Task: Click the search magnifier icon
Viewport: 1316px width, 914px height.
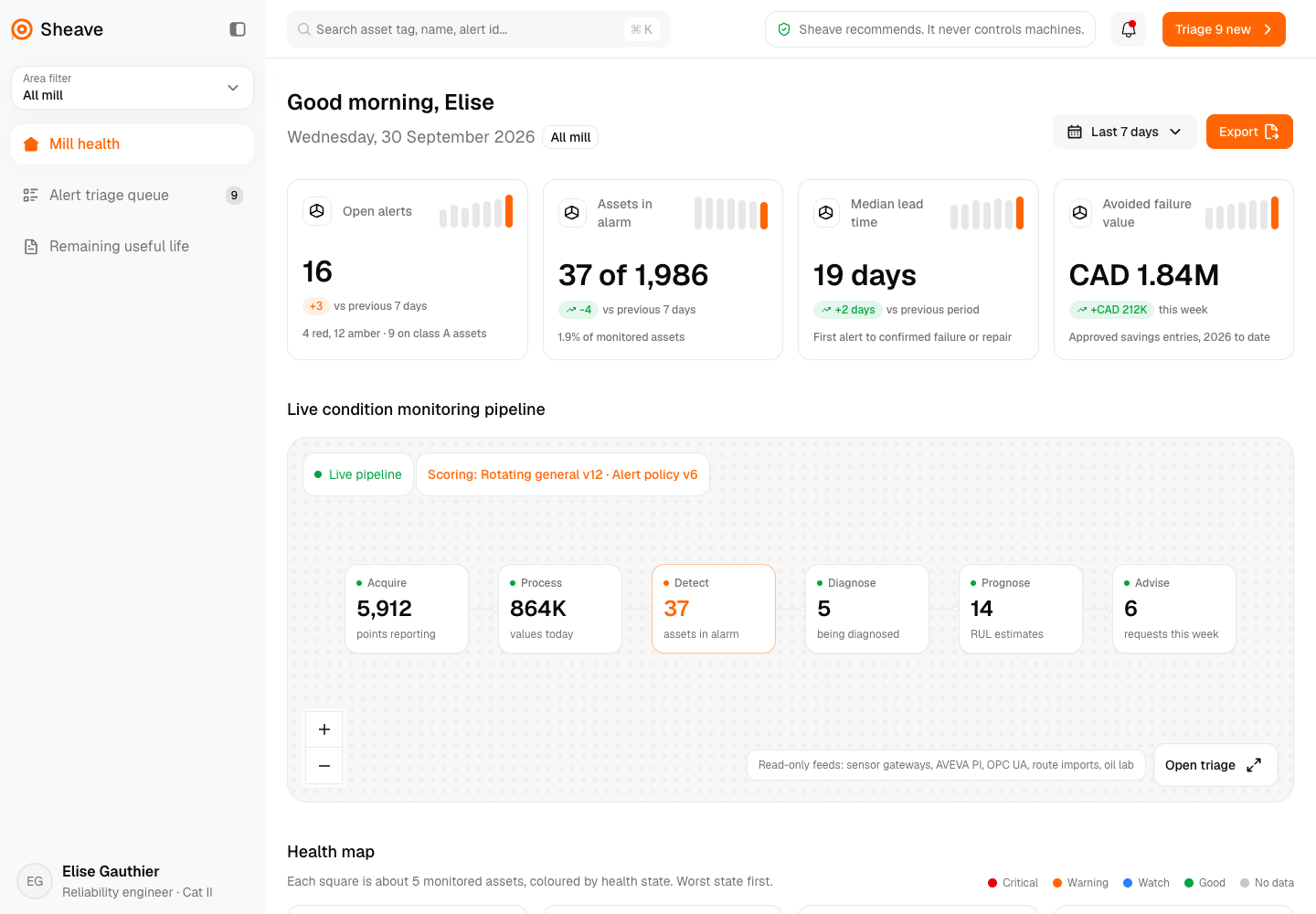Action: point(304,29)
